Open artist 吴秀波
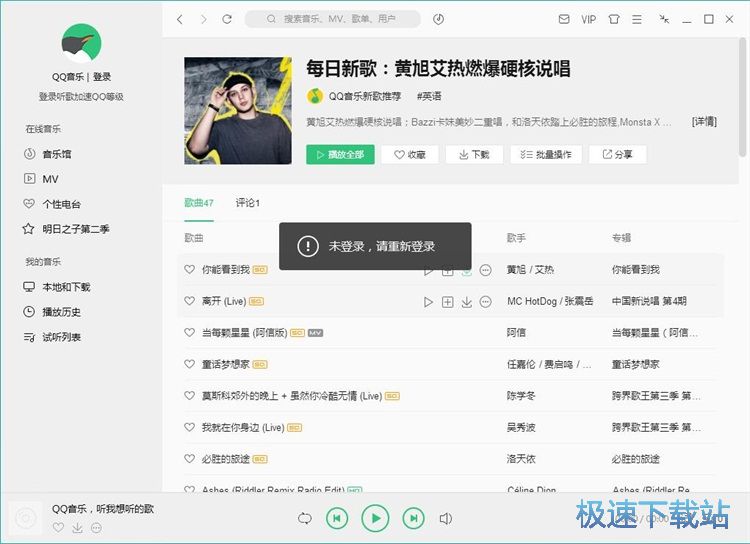Image resolution: width=750 pixels, height=544 pixels. [521, 427]
